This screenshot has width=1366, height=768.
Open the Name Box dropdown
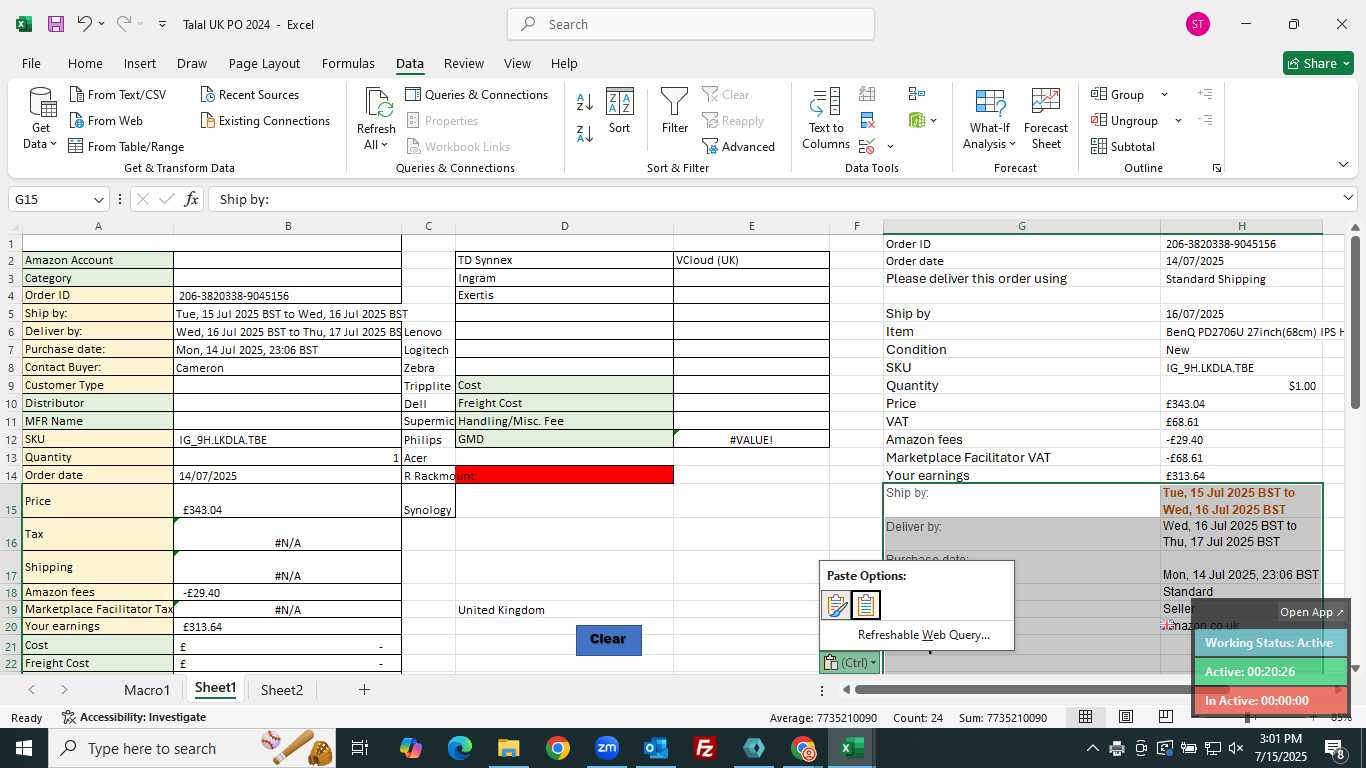point(98,199)
